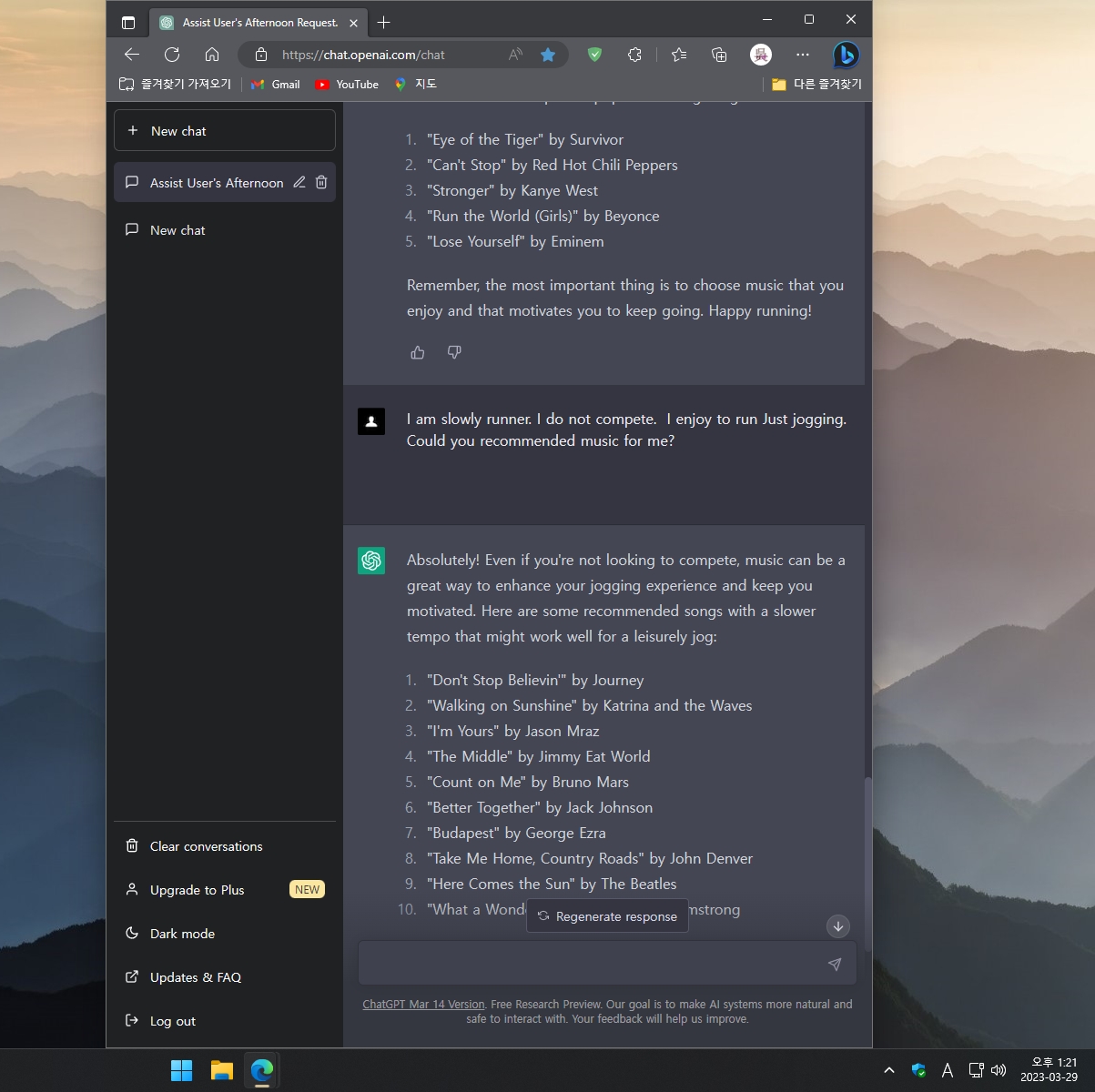
Task: Give thumbs up to the response
Action: pyautogui.click(x=418, y=352)
